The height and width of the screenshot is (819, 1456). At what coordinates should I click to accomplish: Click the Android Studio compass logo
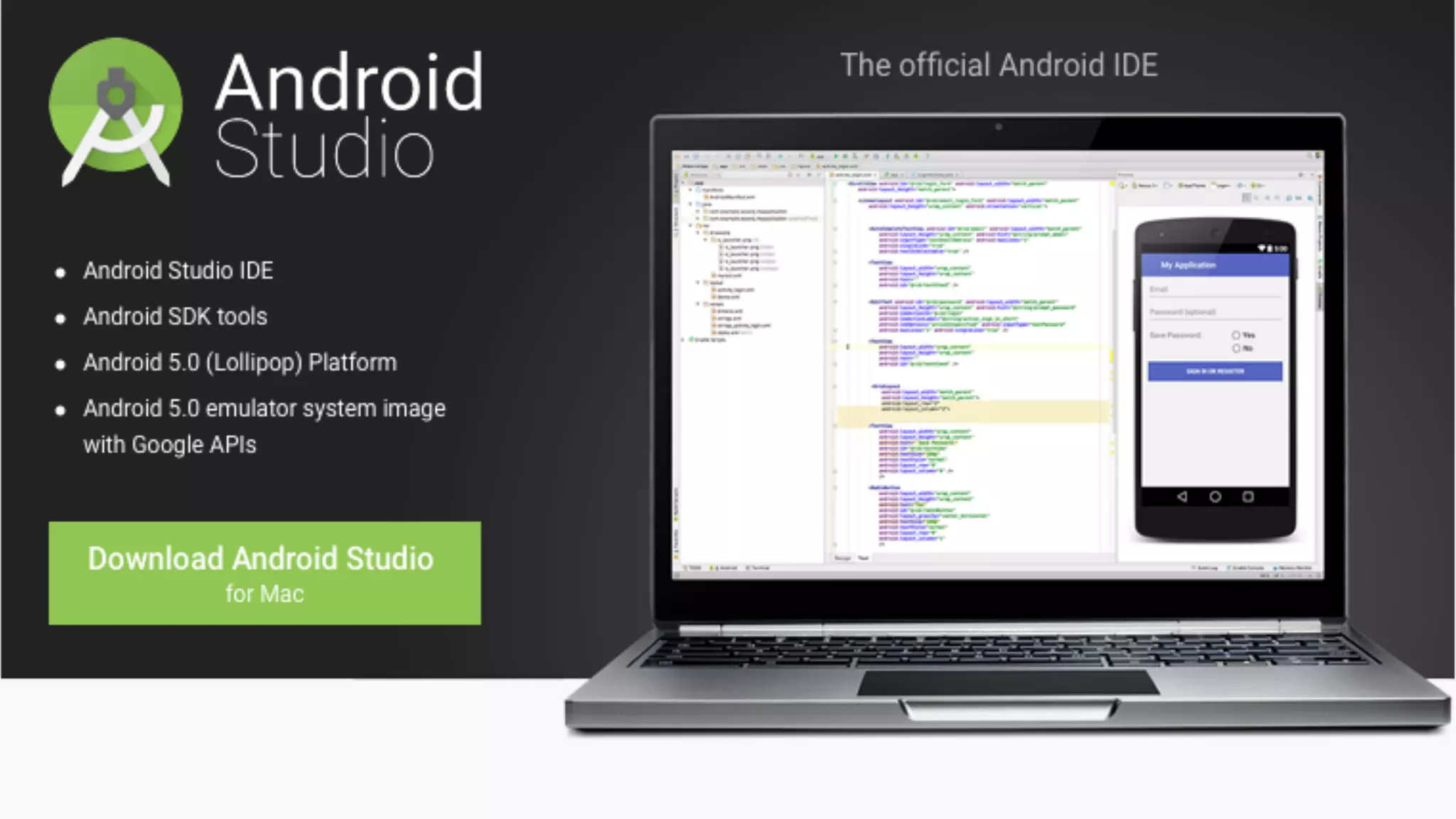click(116, 112)
